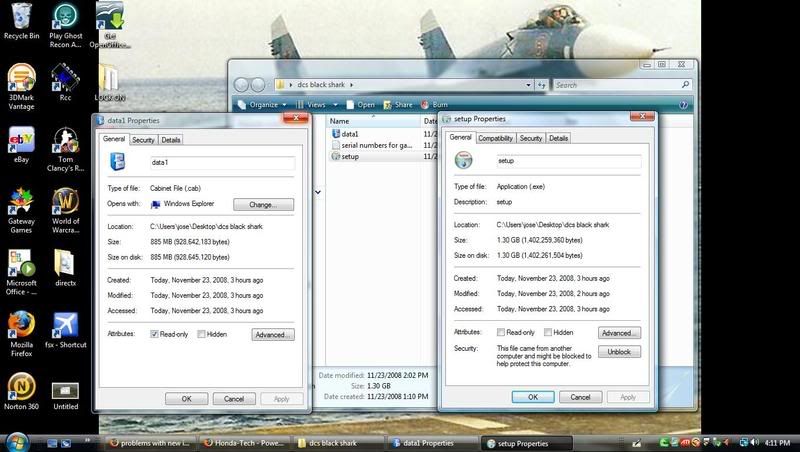Open Compatibility tab in setup Properties

pyautogui.click(x=495, y=138)
